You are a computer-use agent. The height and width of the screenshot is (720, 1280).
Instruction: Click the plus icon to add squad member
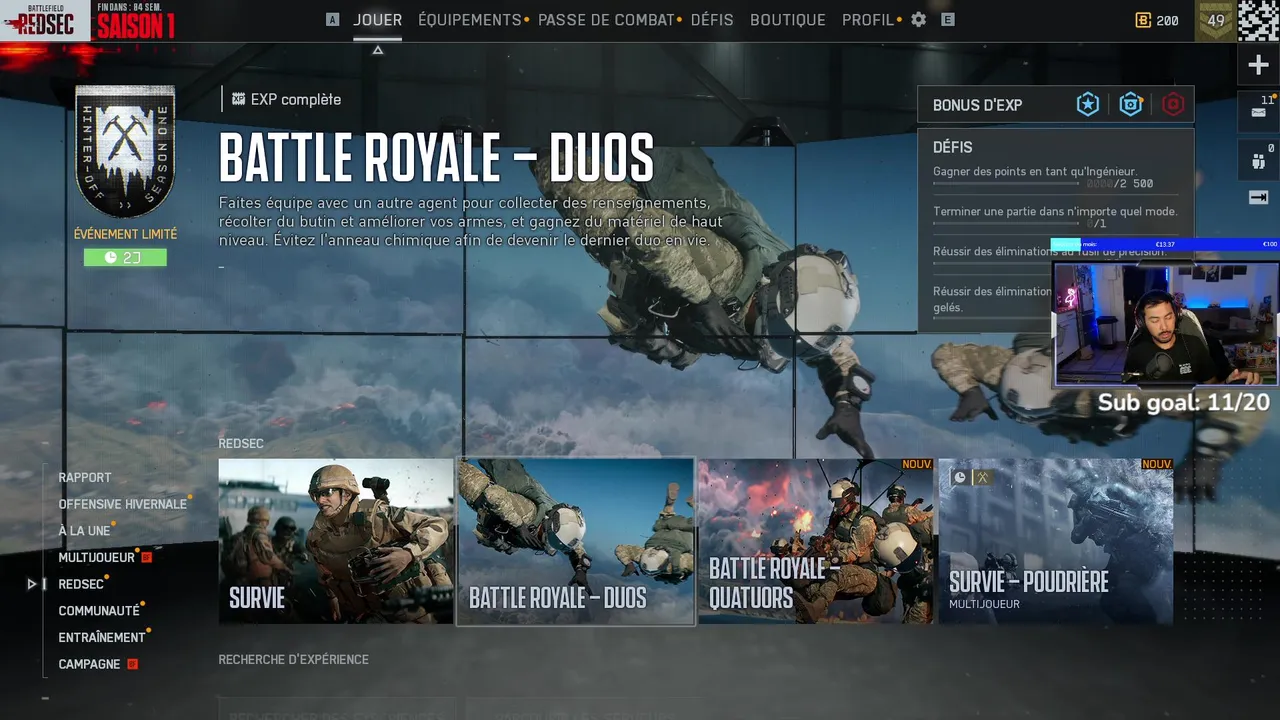[x=1259, y=65]
